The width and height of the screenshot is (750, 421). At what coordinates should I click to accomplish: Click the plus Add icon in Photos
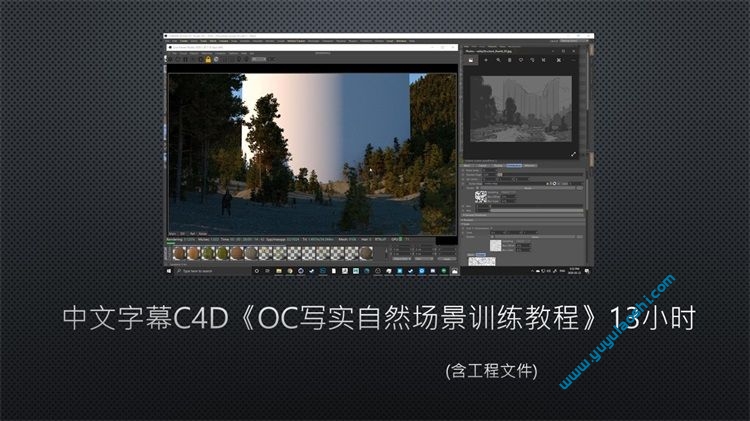pyautogui.click(x=486, y=60)
